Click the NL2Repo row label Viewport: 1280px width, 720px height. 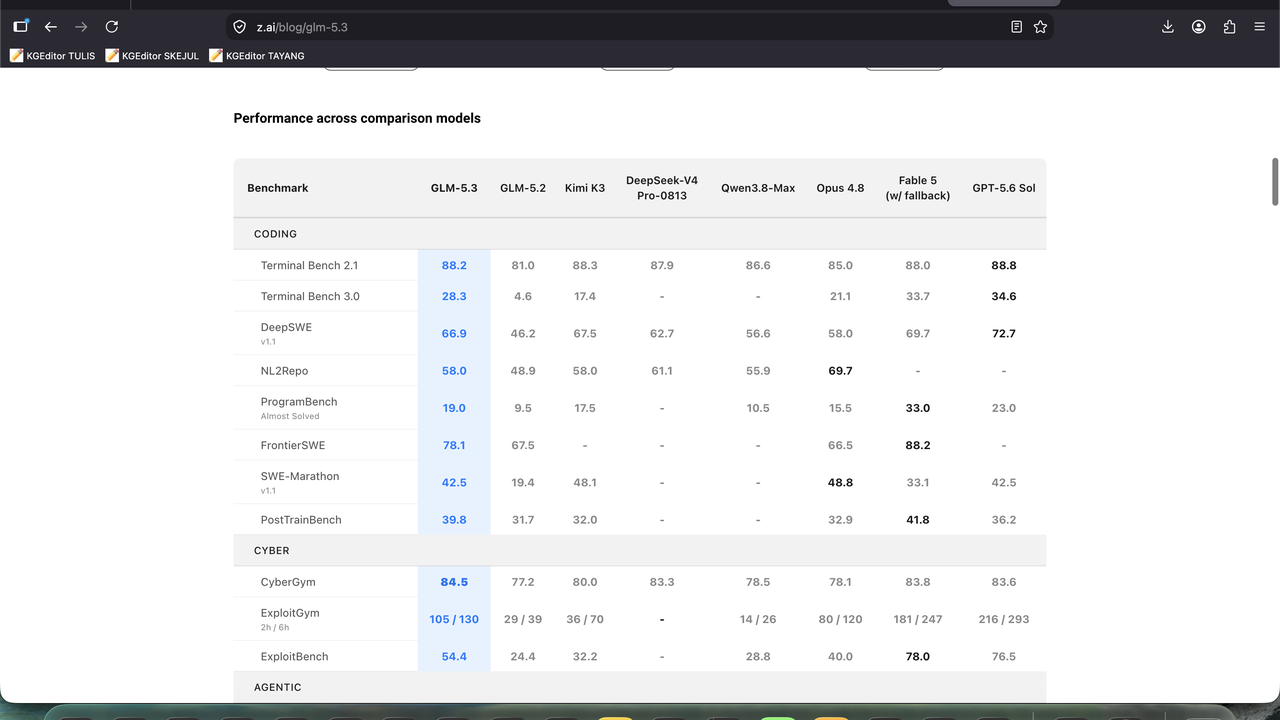(x=284, y=371)
